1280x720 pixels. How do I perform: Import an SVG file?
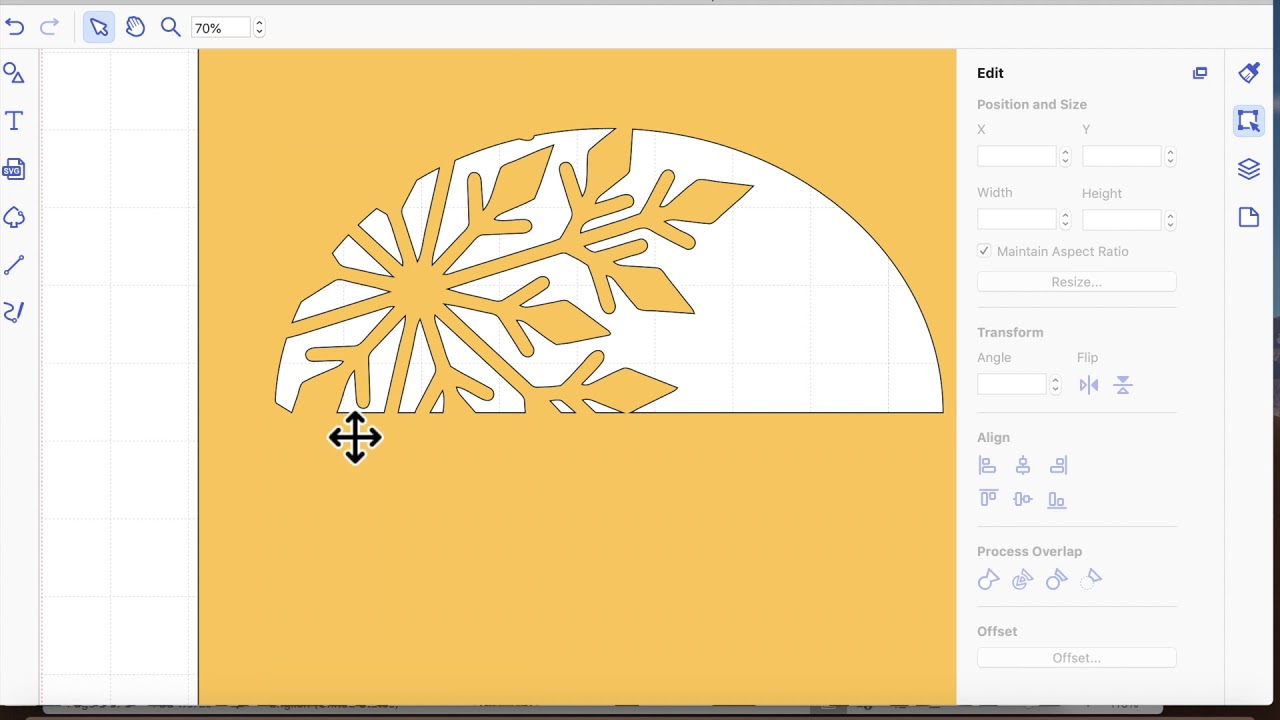coord(14,169)
